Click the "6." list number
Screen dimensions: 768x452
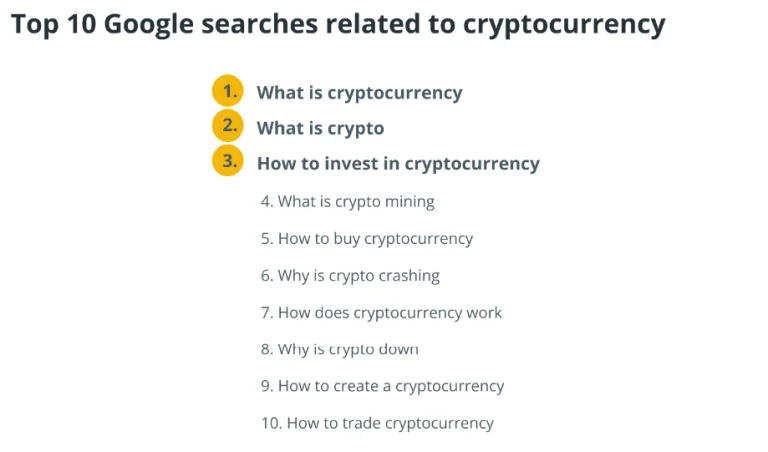[x=267, y=275]
